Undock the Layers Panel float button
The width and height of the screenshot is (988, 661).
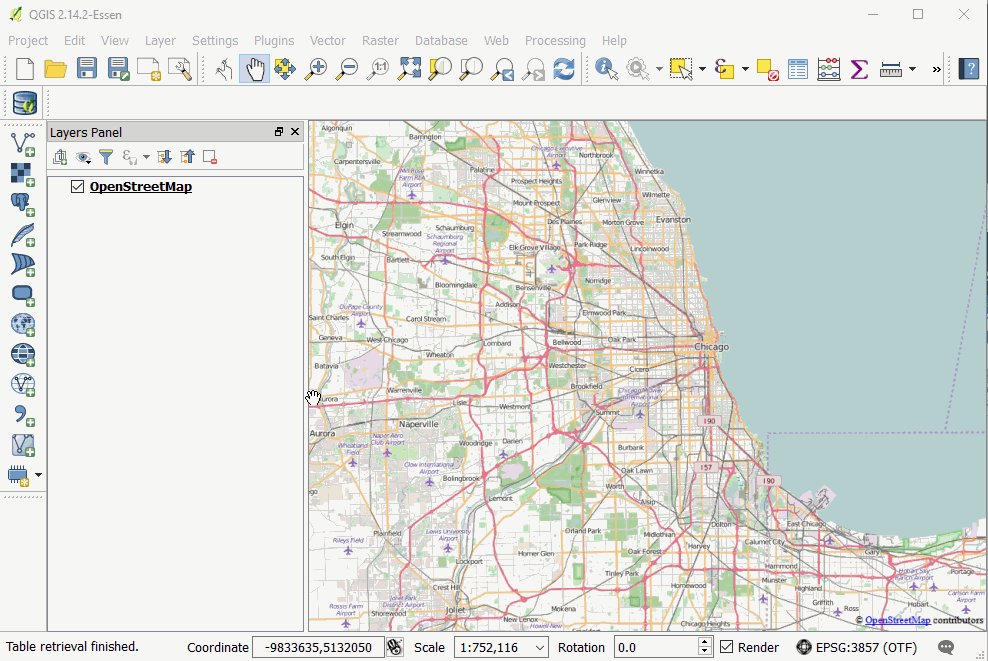coord(279,132)
